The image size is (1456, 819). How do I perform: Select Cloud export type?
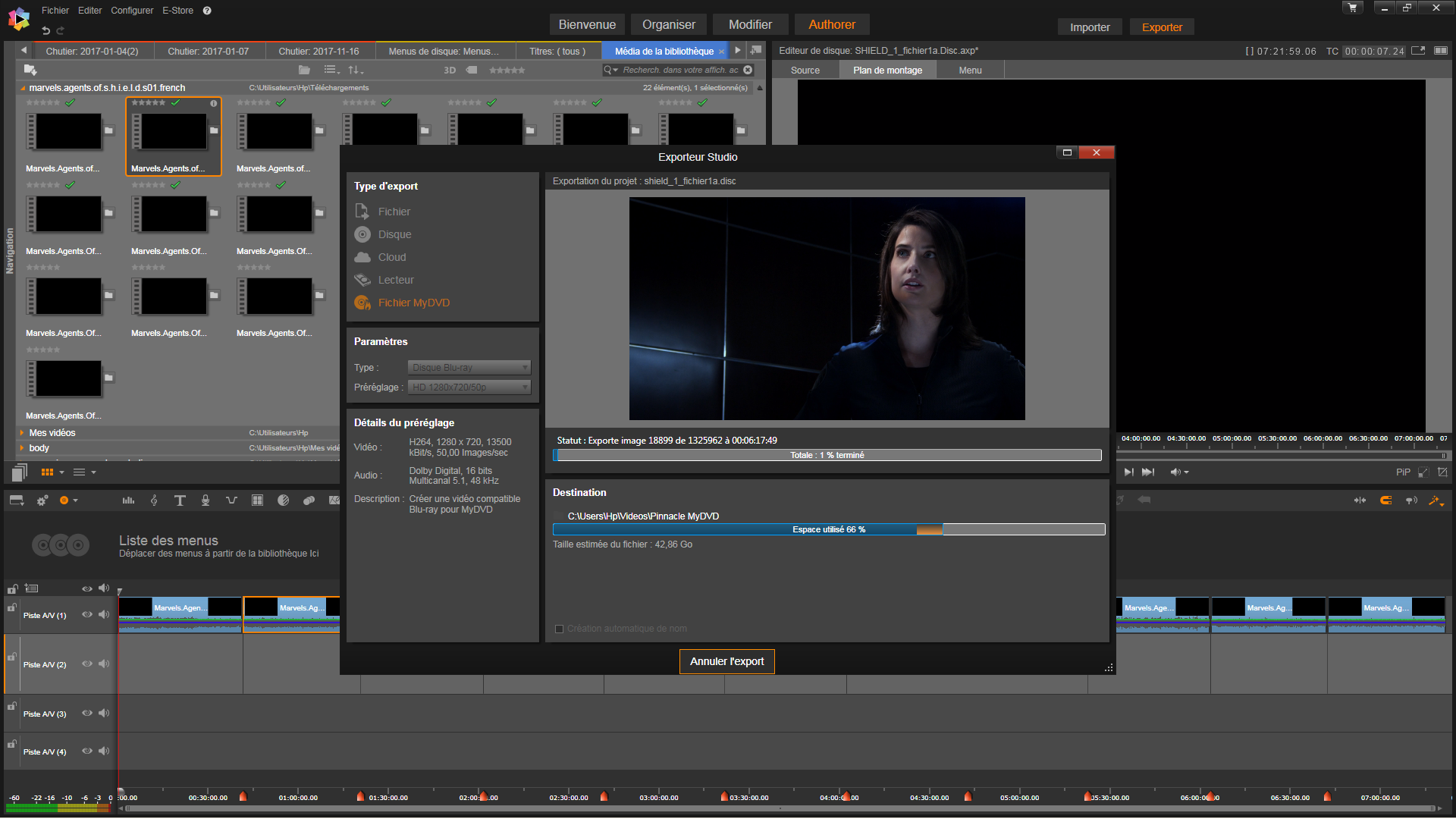click(x=391, y=257)
